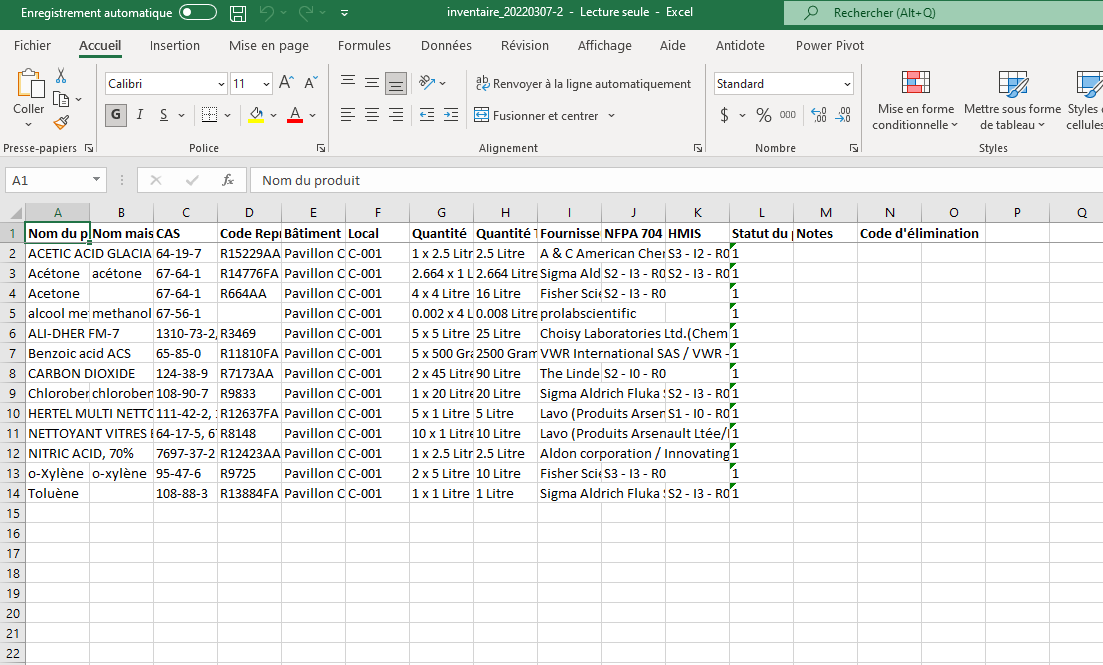Align text to middle of cell

372,82
